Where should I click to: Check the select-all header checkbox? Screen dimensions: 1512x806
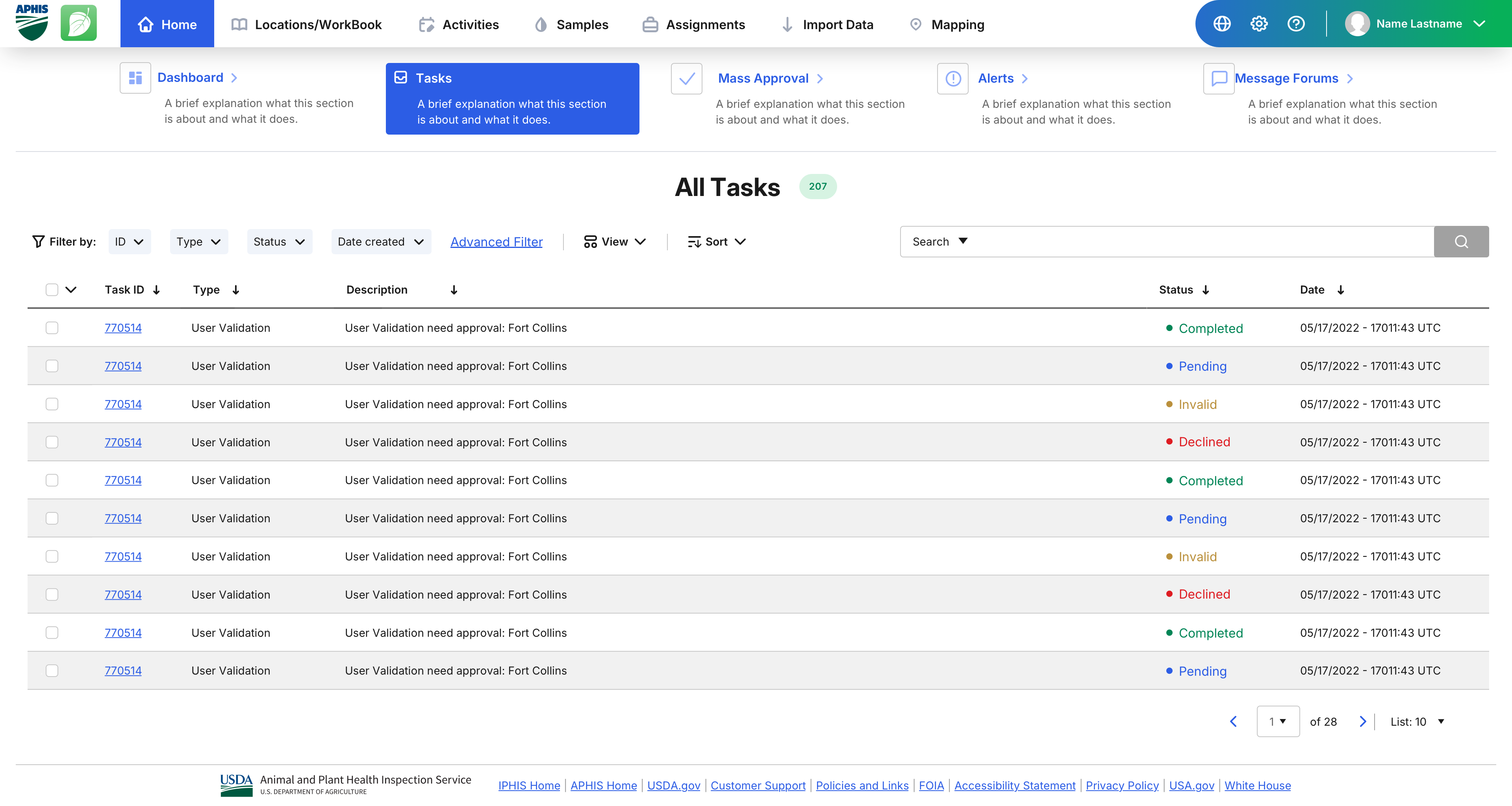coord(52,290)
